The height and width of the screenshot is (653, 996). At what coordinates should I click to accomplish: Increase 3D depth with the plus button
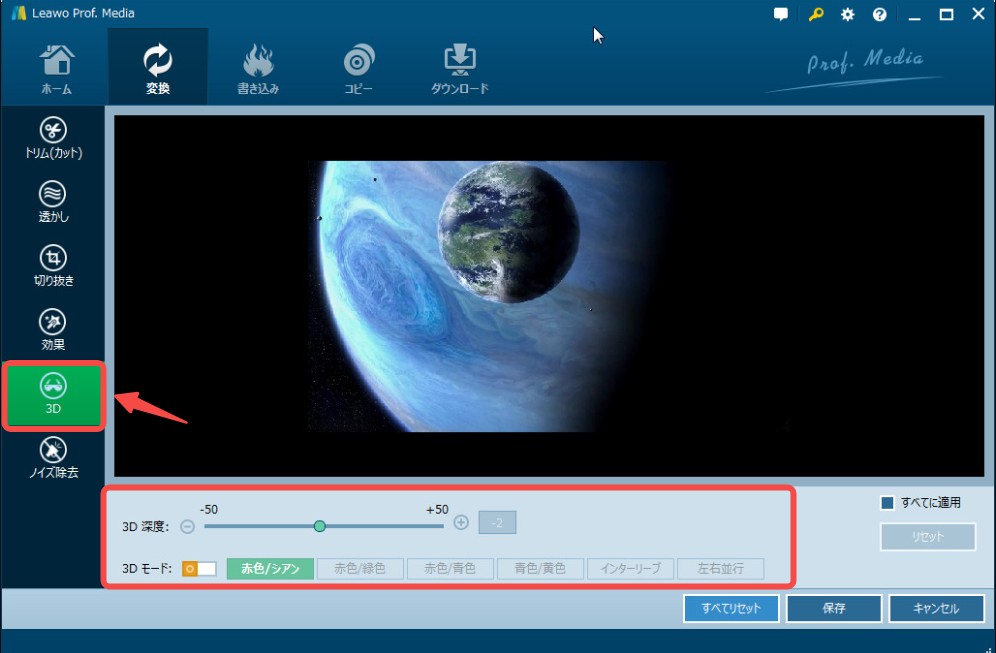click(x=461, y=523)
